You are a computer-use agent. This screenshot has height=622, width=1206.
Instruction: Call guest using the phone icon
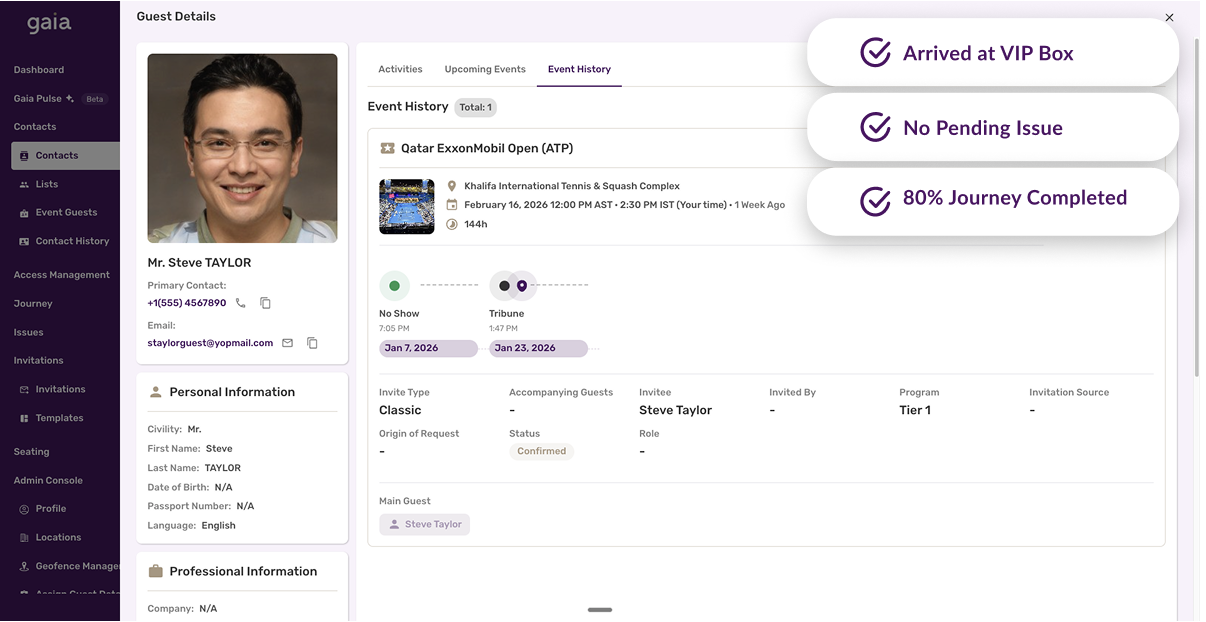click(239, 303)
